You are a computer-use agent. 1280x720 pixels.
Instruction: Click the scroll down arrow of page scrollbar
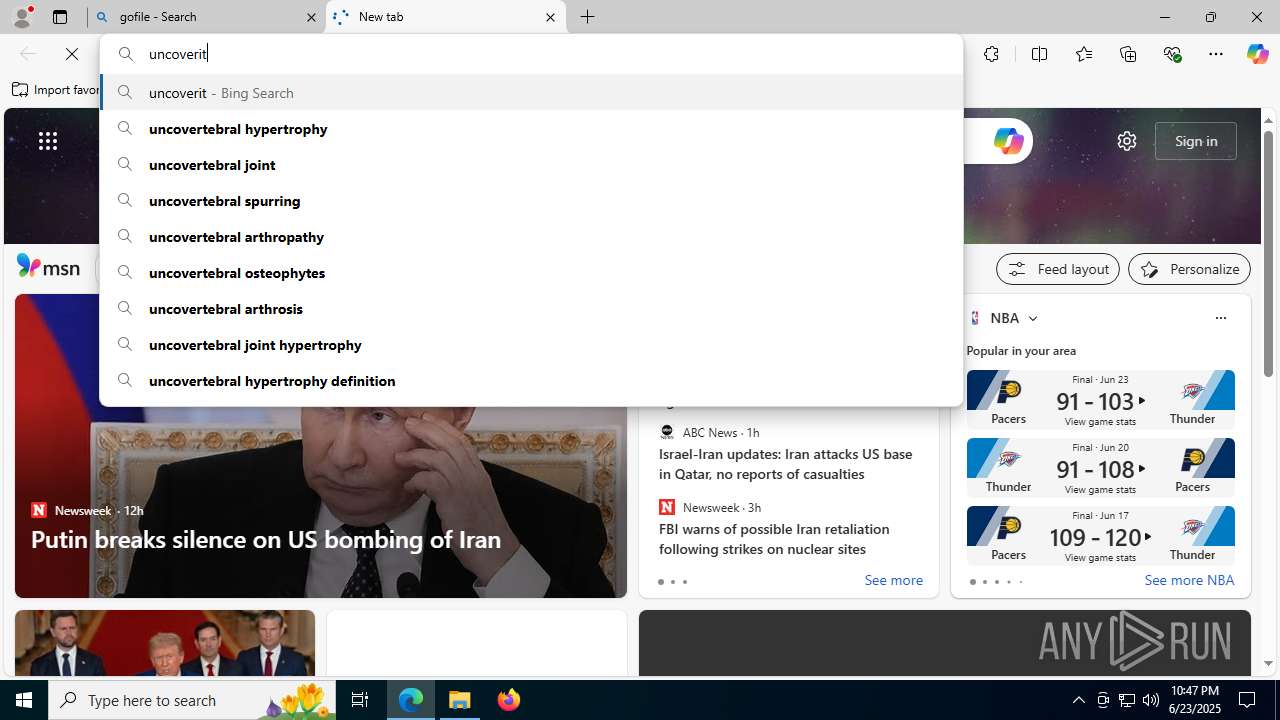coord(1268,663)
